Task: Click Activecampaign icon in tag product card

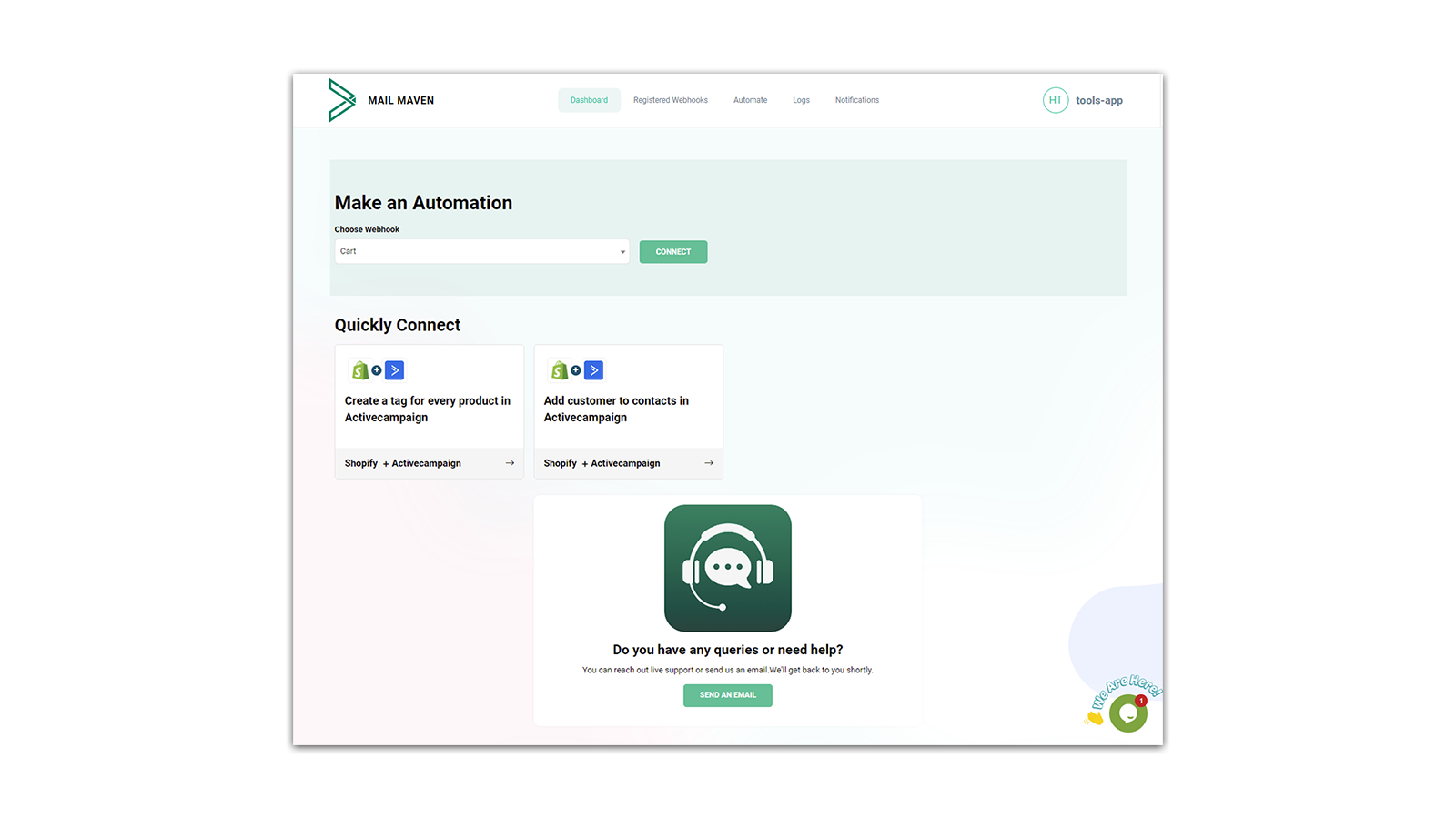Action: (x=394, y=370)
